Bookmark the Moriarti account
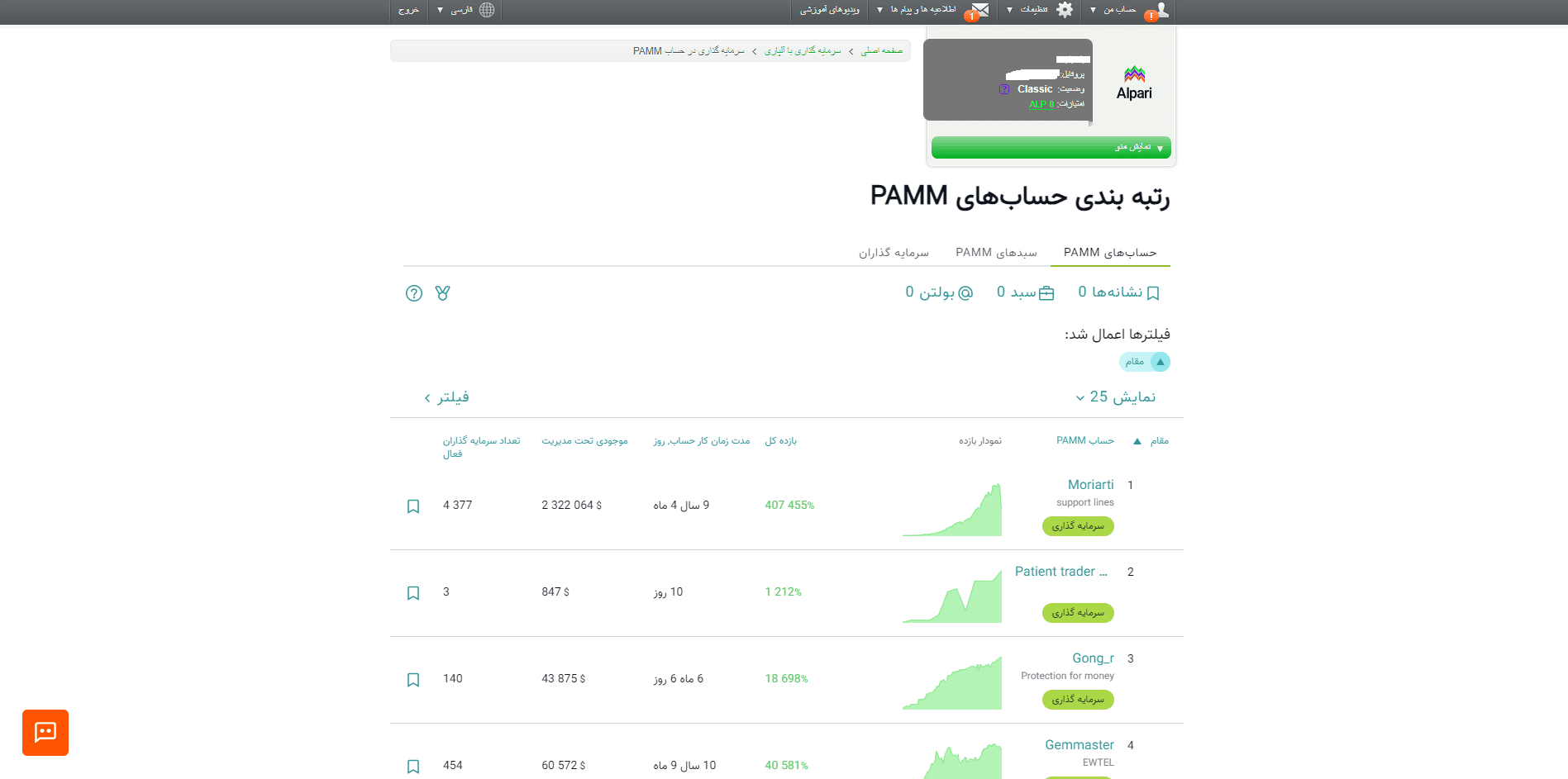This screenshot has width=1568, height=779. pyautogui.click(x=413, y=506)
